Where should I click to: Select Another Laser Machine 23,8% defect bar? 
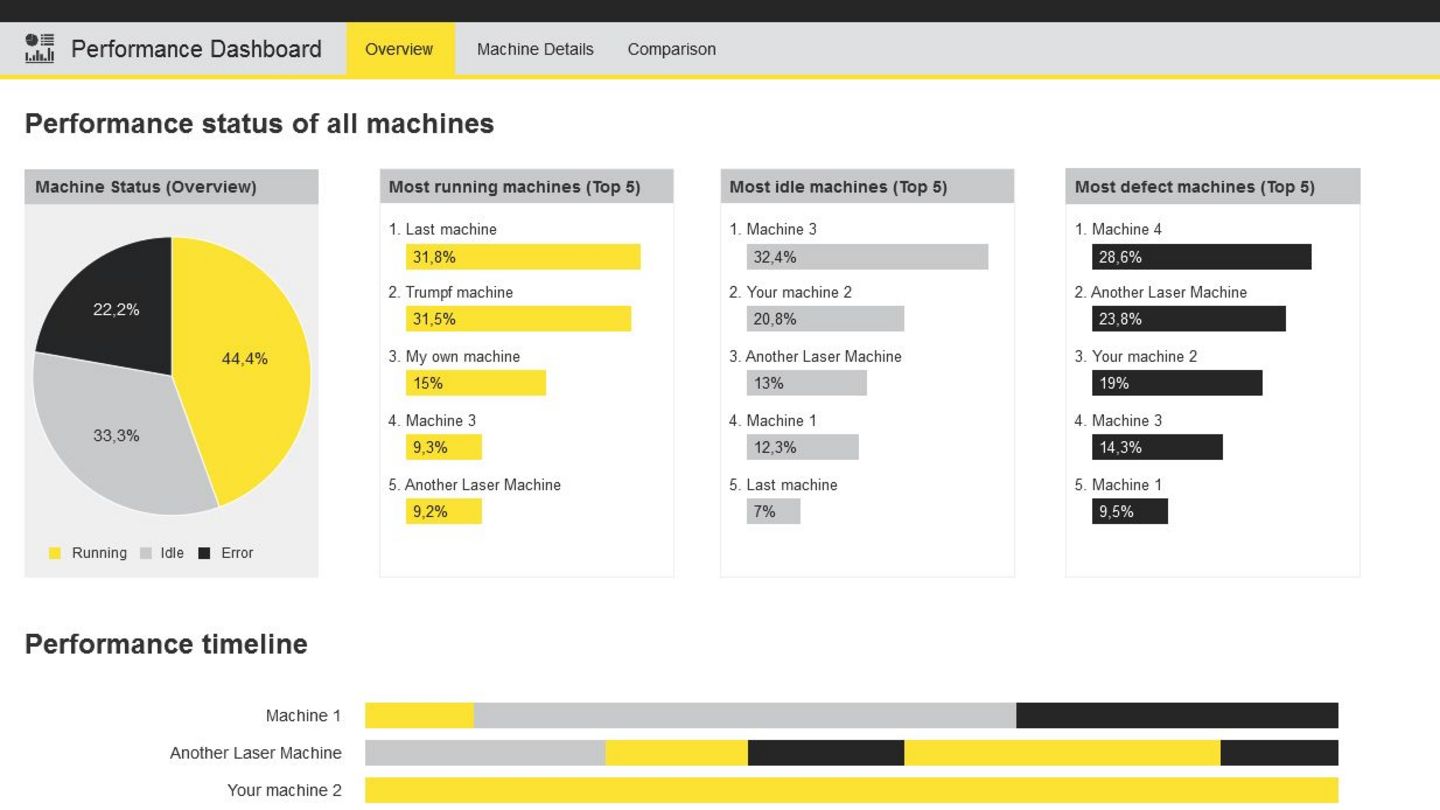pos(1188,319)
